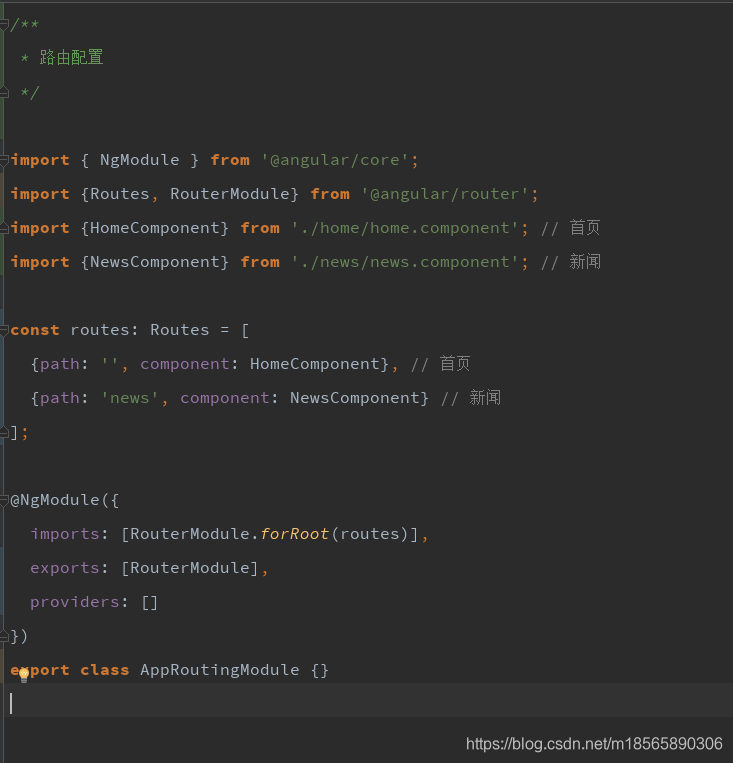733x763 pixels.
Task: Click the // 新闻 comment after NewsComponent import
Action: coord(571,262)
